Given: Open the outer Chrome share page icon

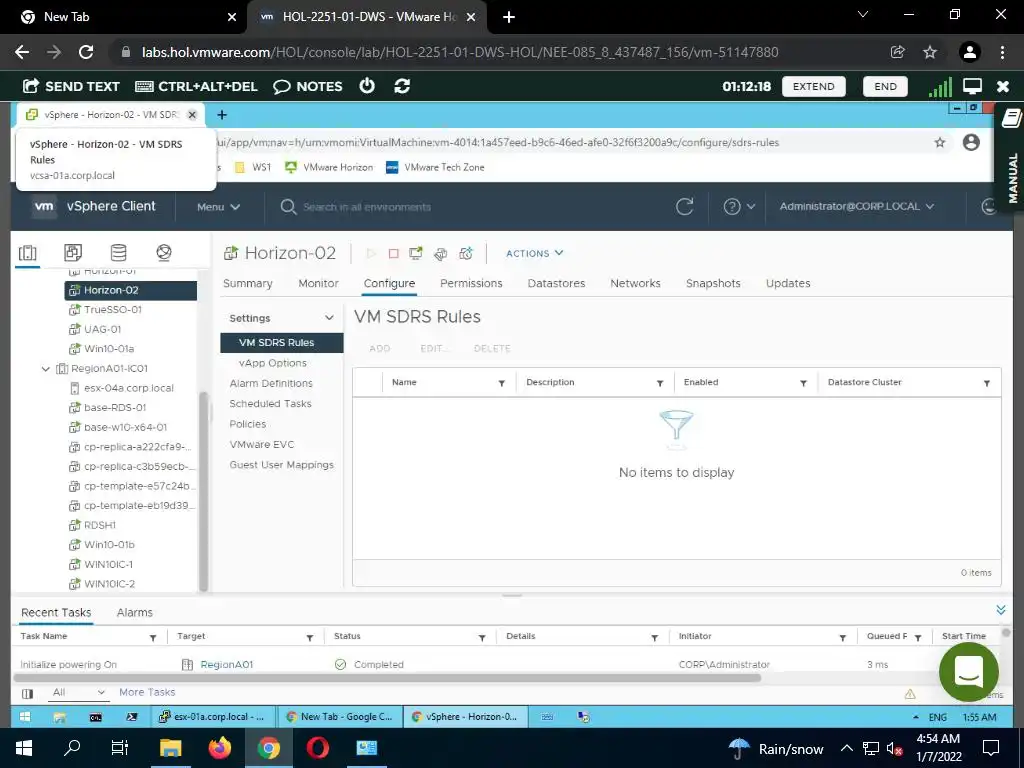Looking at the screenshot, I should pos(898,52).
